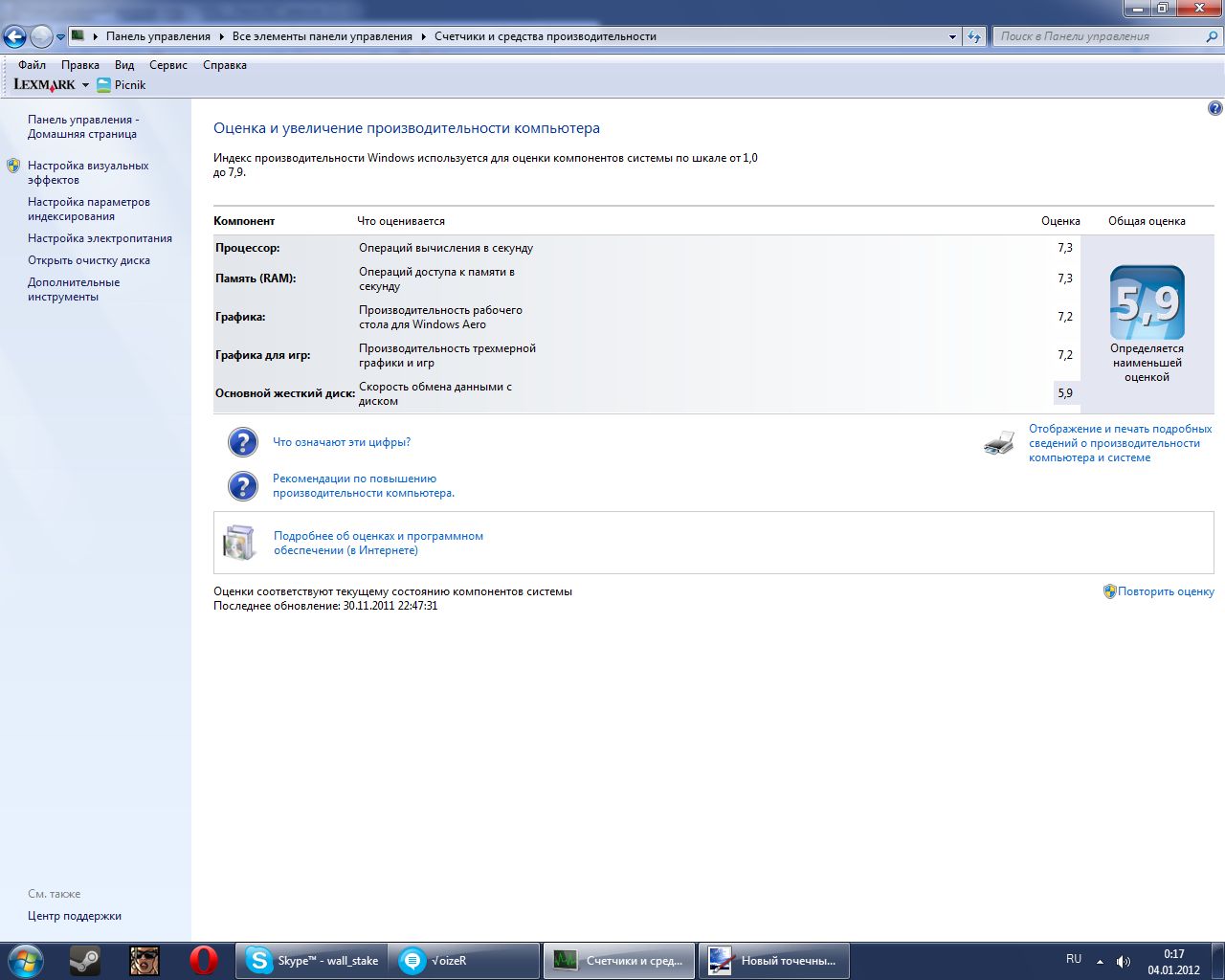Open the Файл menu
The height and width of the screenshot is (980, 1225).
click(32, 65)
